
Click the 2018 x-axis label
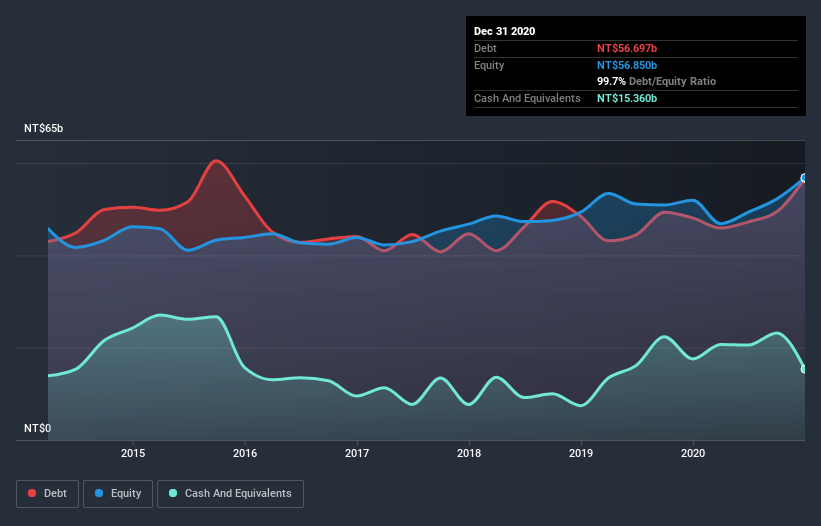tap(469, 453)
